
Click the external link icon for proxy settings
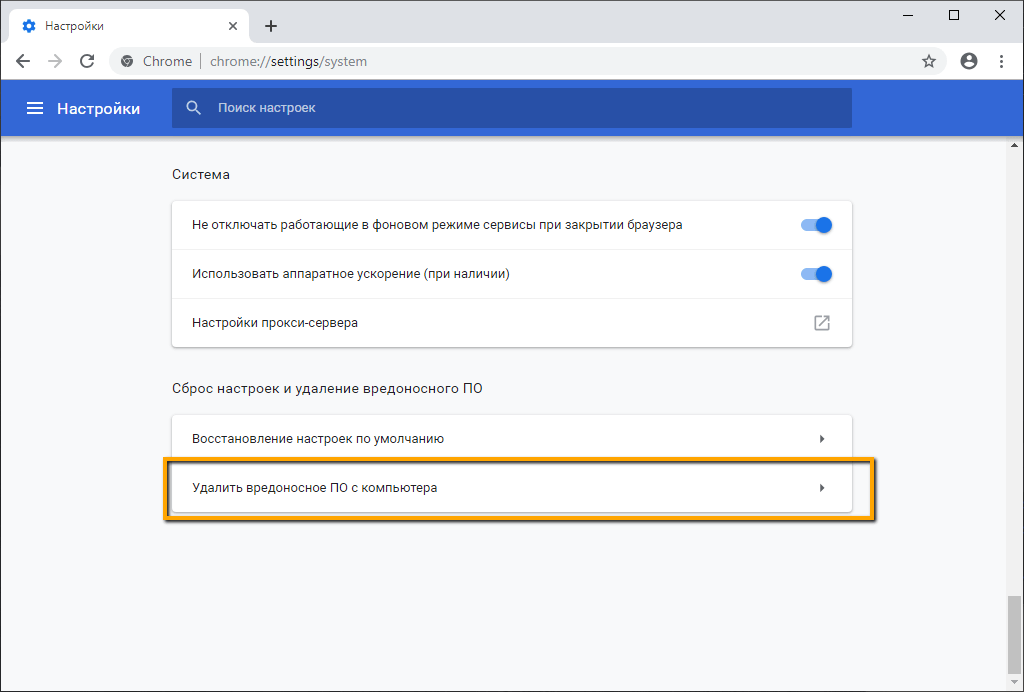point(821,323)
